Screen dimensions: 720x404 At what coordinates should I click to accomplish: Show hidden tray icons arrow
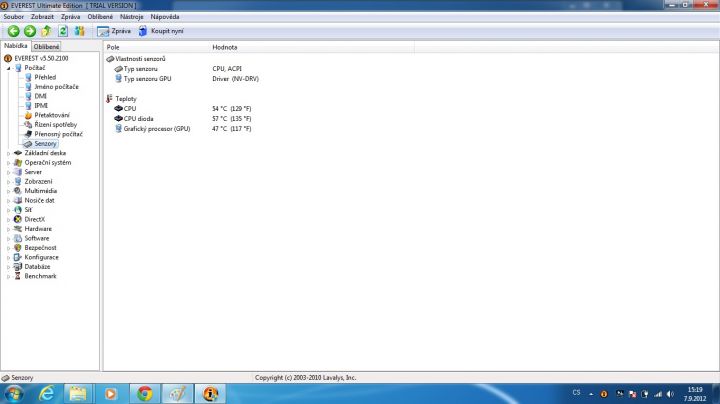(591, 394)
